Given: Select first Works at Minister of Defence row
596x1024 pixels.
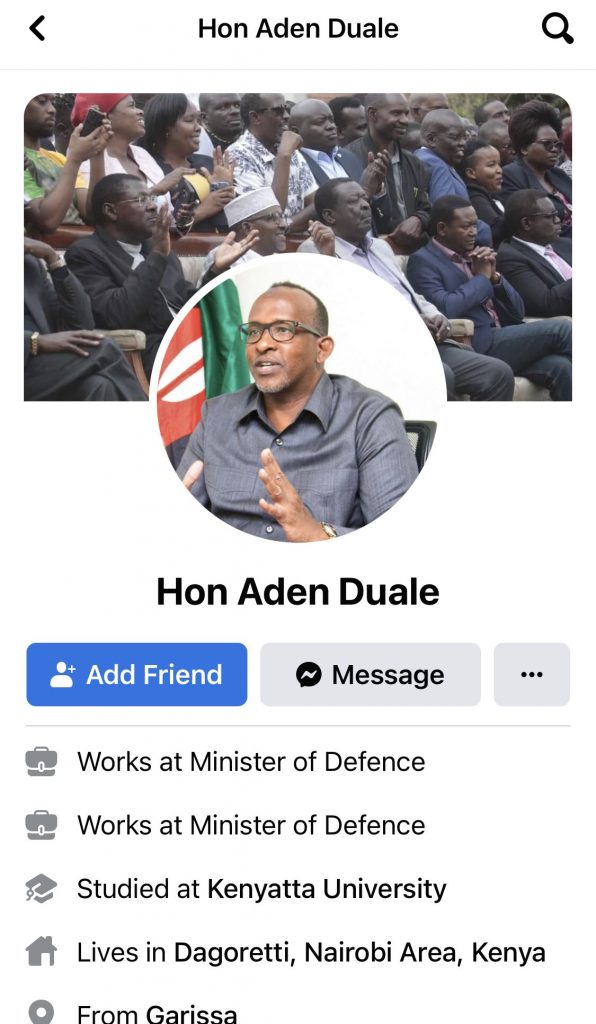Looking at the screenshot, I should tap(298, 761).
